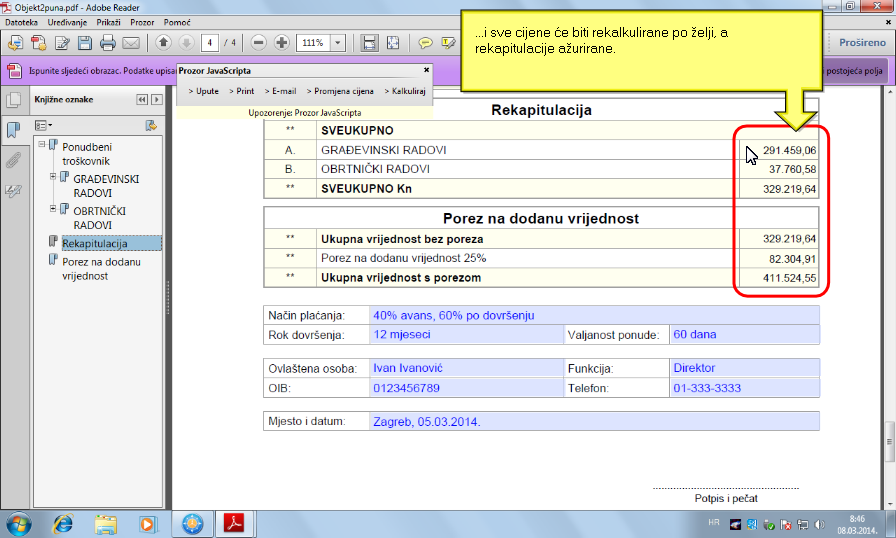Edit the Telefon field
Viewport: 896px width, 538px height.
pos(744,388)
